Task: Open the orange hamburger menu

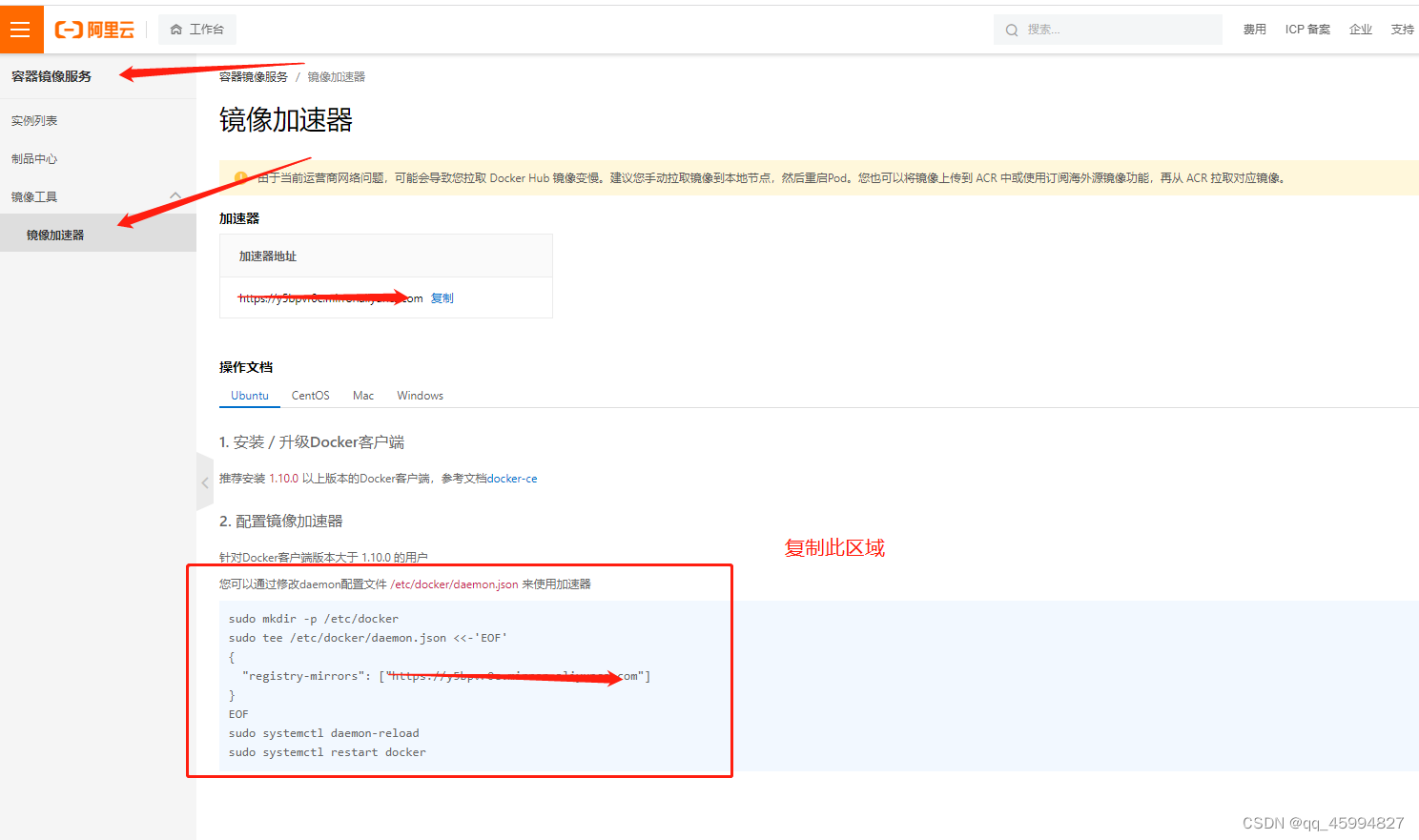Action: pos(21,30)
